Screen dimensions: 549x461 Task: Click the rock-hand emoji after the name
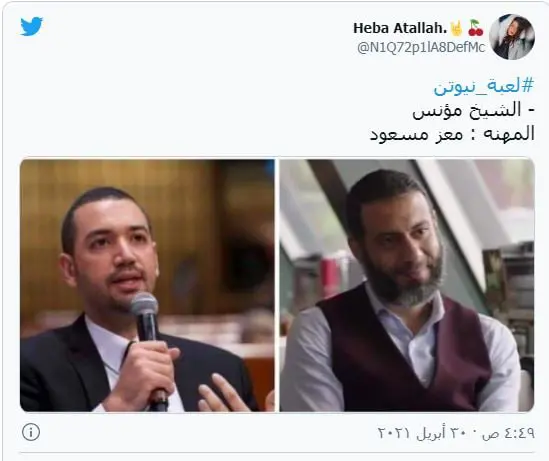(x=456, y=28)
